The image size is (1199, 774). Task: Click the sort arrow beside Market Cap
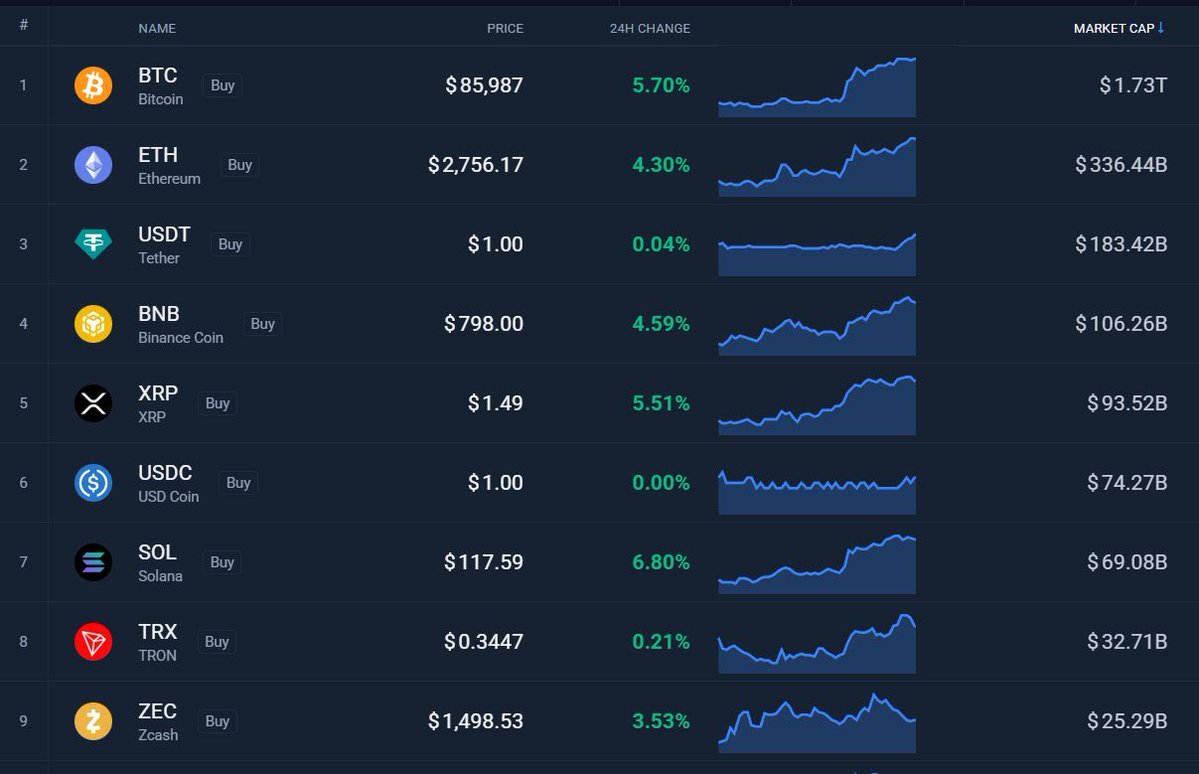[1161, 28]
